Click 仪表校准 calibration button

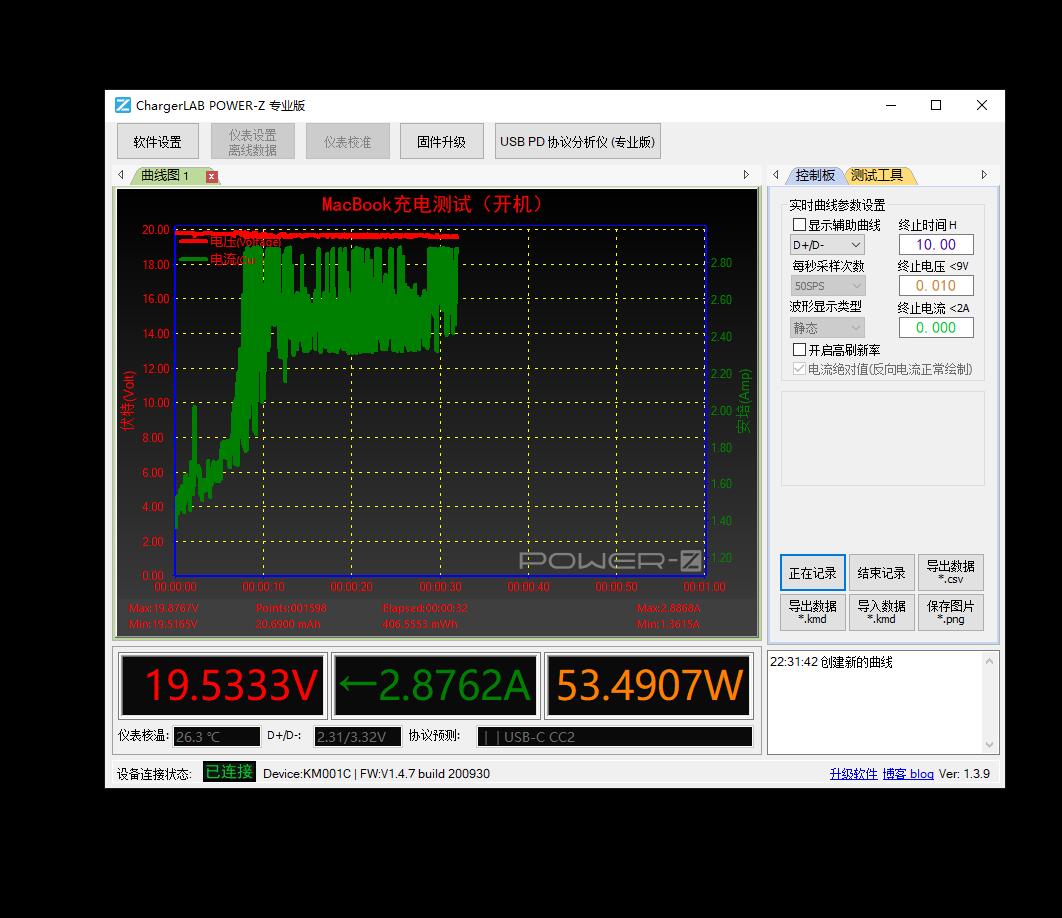[347, 142]
